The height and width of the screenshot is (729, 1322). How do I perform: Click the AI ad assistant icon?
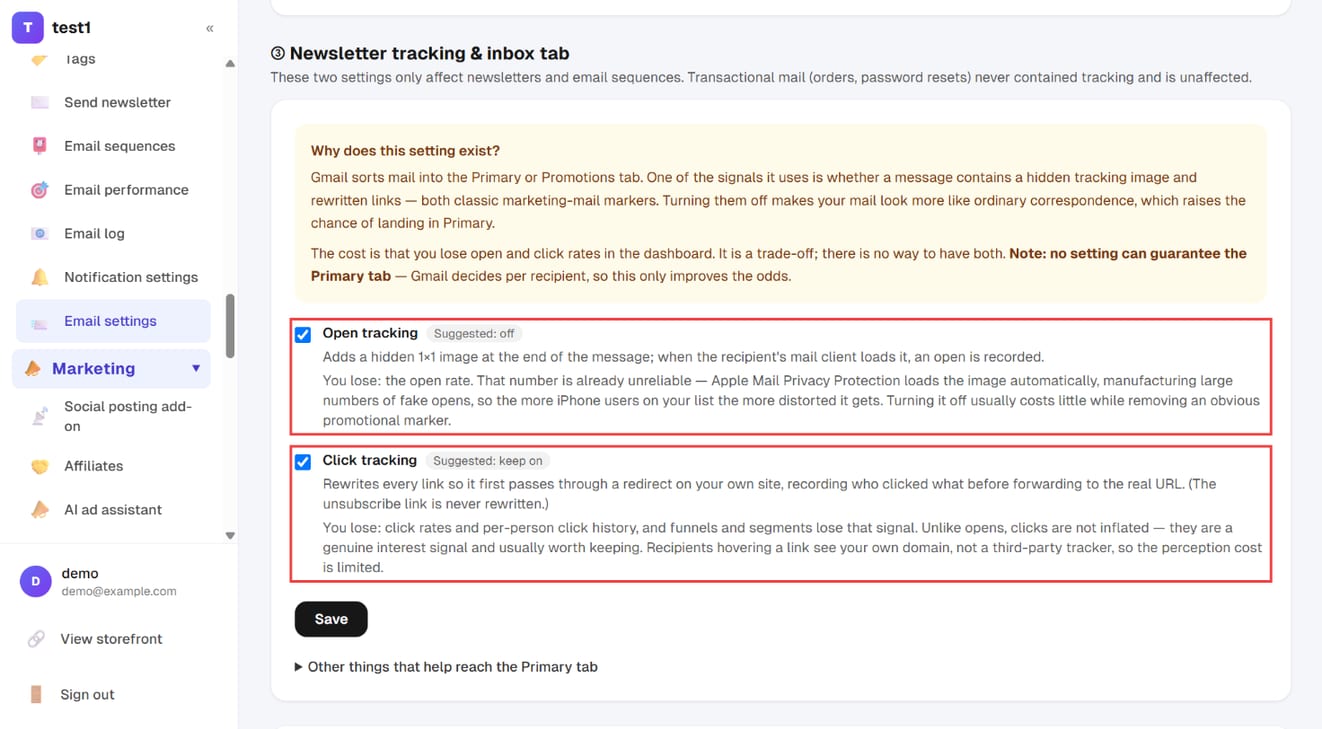(39, 510)
